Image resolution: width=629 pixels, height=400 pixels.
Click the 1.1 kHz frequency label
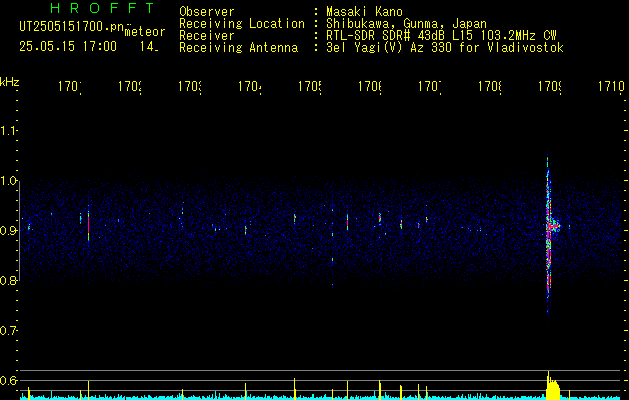8,131
